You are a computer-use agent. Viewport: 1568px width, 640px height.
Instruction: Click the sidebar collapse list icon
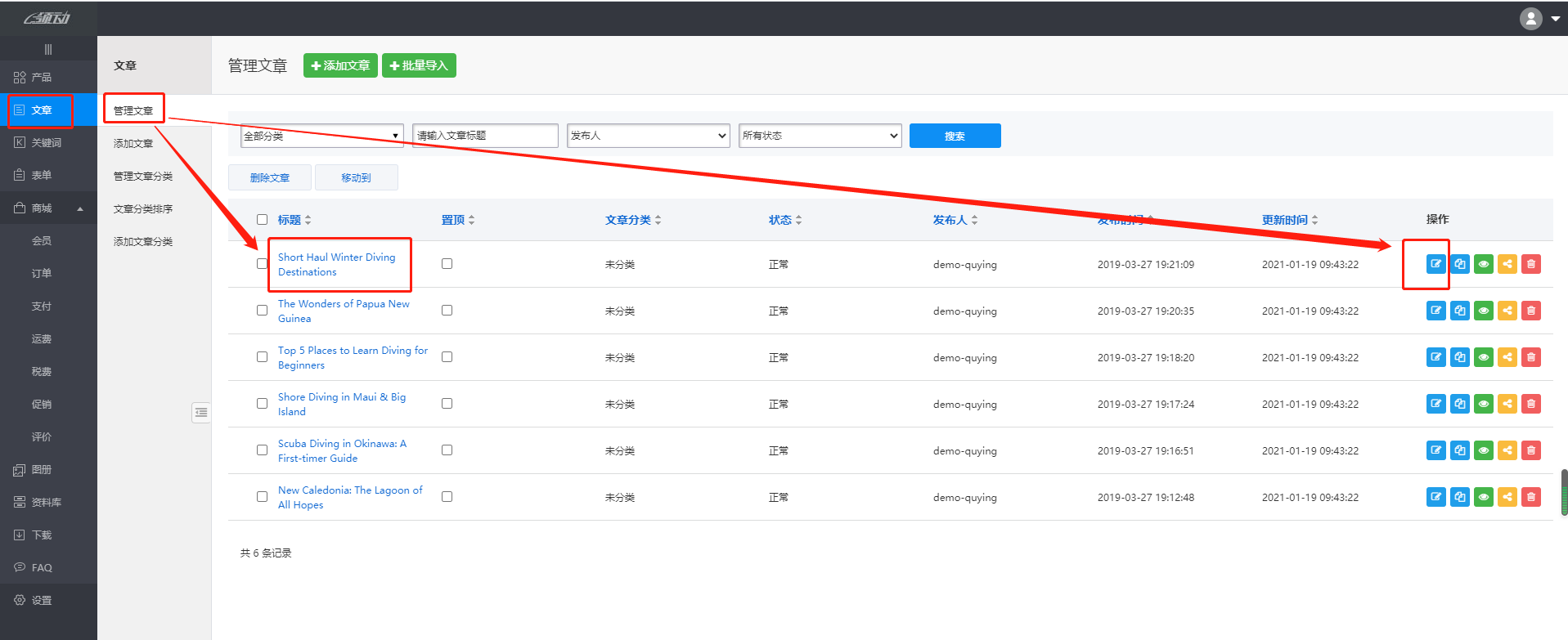point(201,413)
